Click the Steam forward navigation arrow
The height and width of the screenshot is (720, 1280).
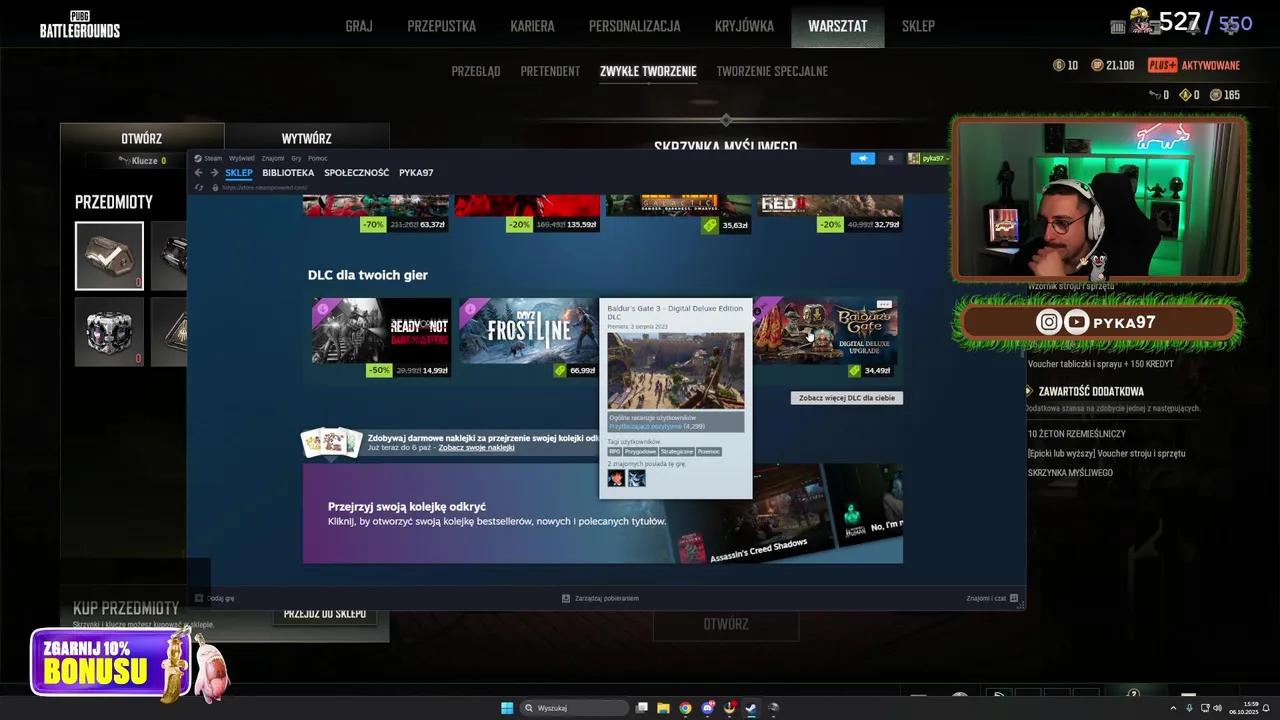point(213,173)
